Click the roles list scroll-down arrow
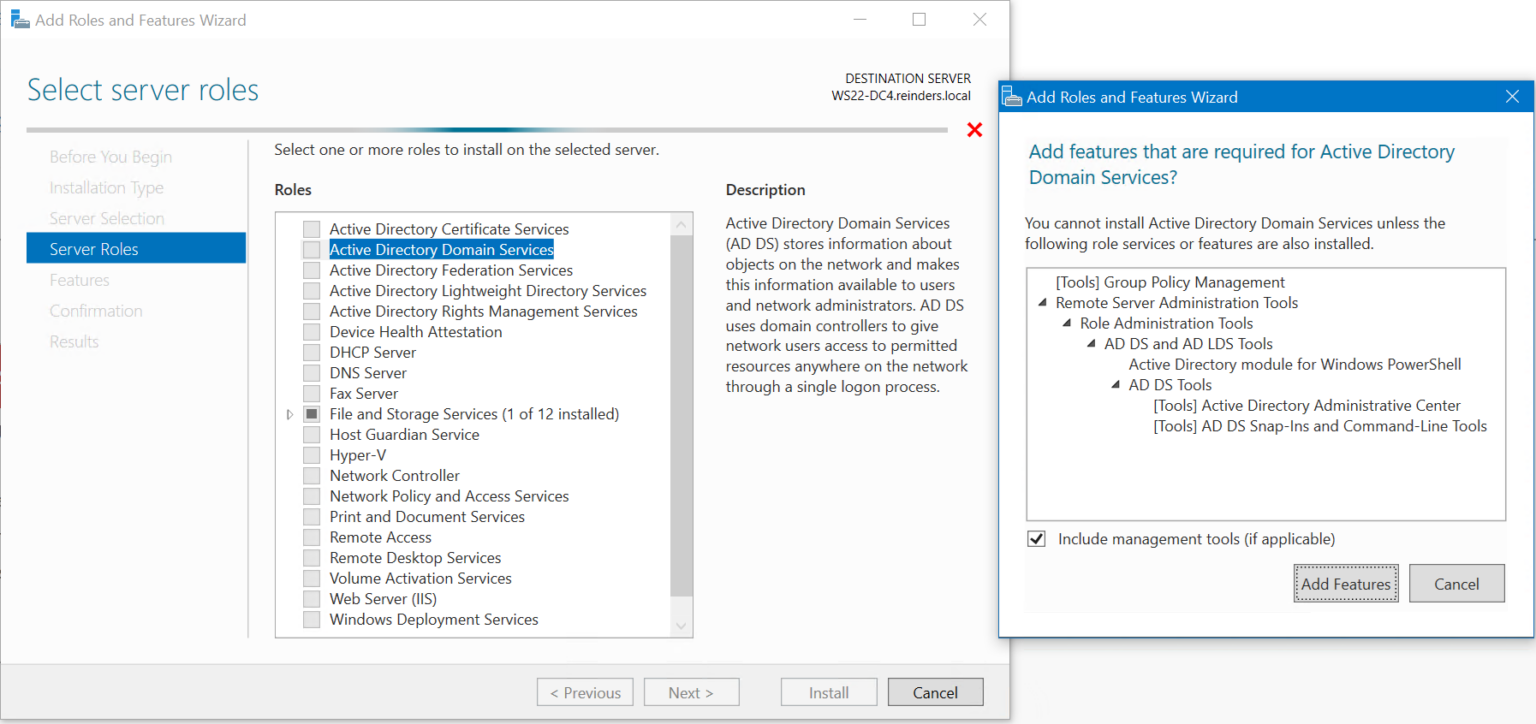This screenshot has height=724, width=1536. (x=681, y=626)
